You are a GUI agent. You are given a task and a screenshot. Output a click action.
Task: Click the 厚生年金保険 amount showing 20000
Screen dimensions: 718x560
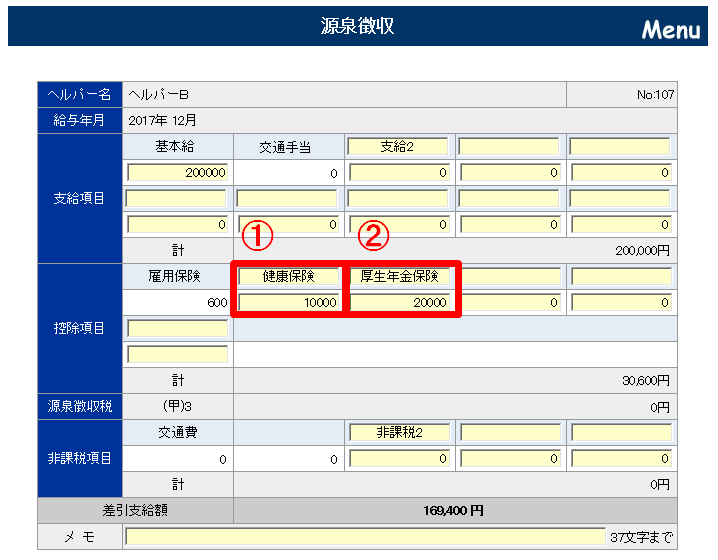(399, 302)
